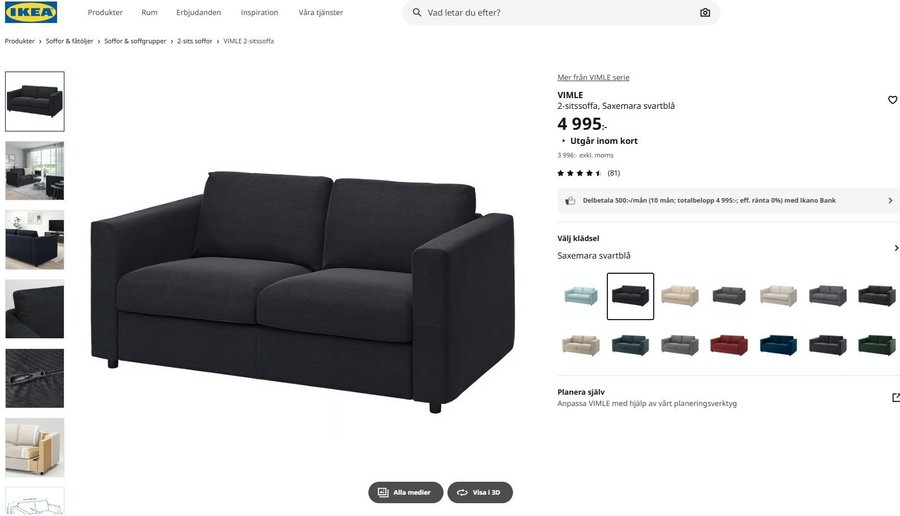Open Mer från VIMLE serie link
This screenshot has width=900, height=516.
pyautogui.click(x=593, y=77)
